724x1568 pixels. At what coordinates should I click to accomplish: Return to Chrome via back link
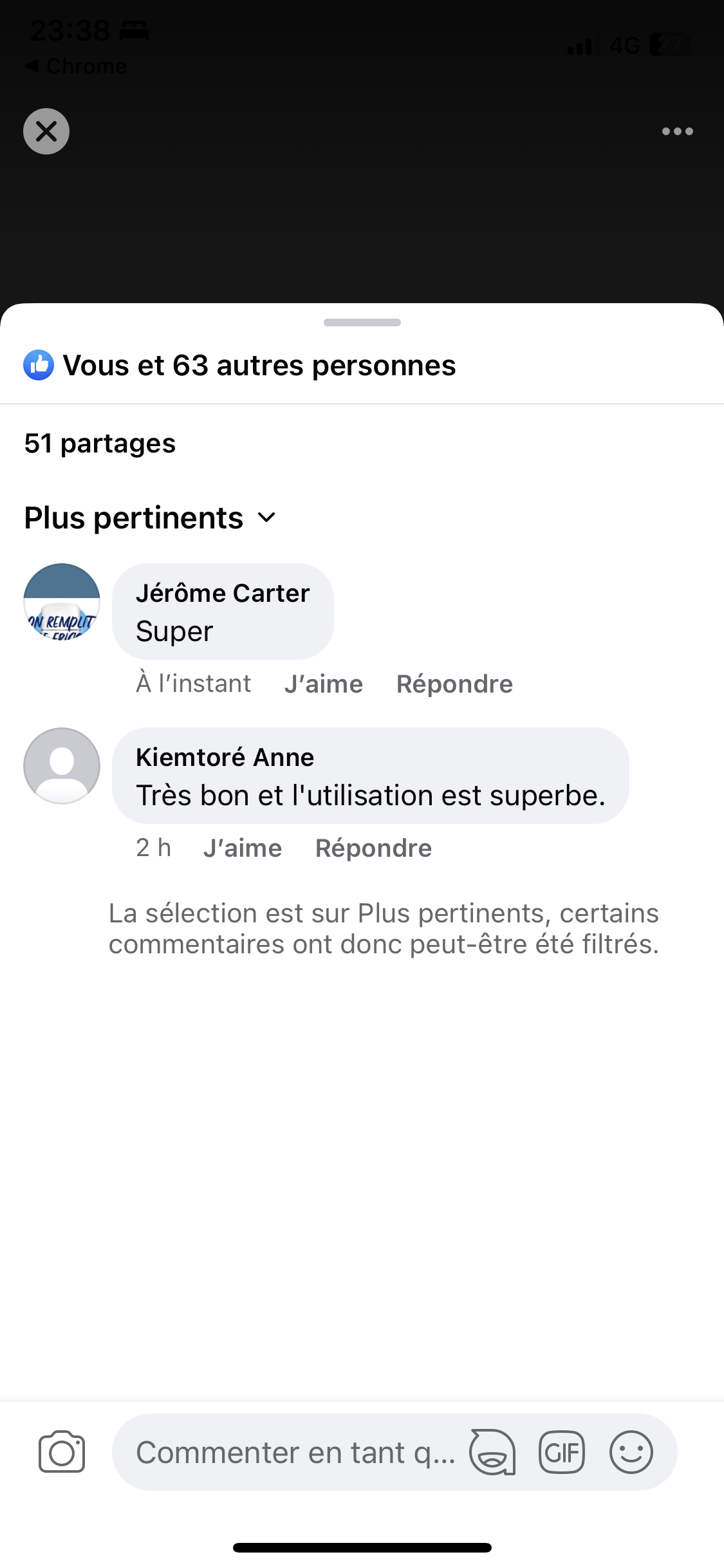[76, 66]
